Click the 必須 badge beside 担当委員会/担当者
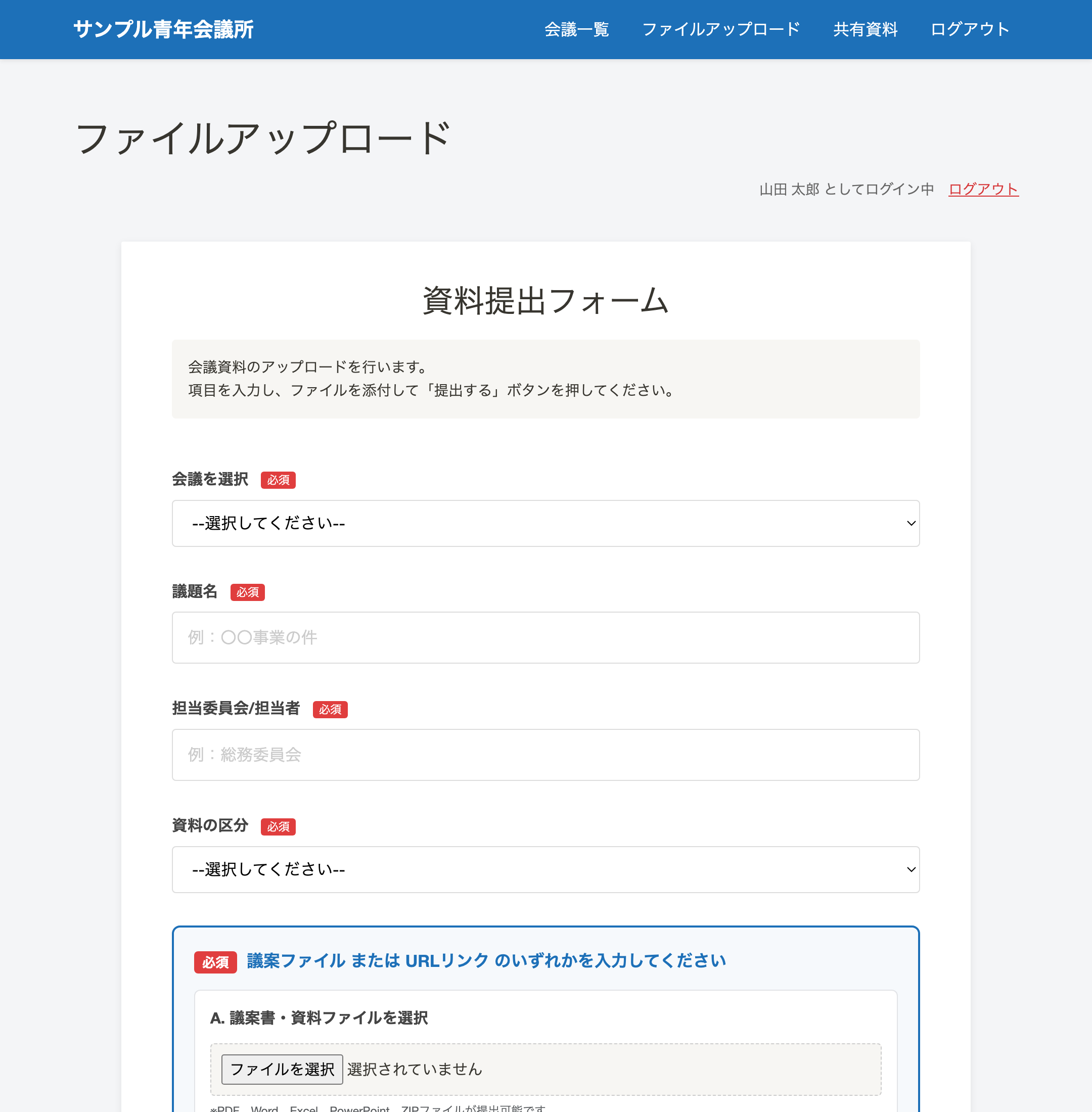Viewport: 1092px width, 1112px height. click(x=330, y=710)
